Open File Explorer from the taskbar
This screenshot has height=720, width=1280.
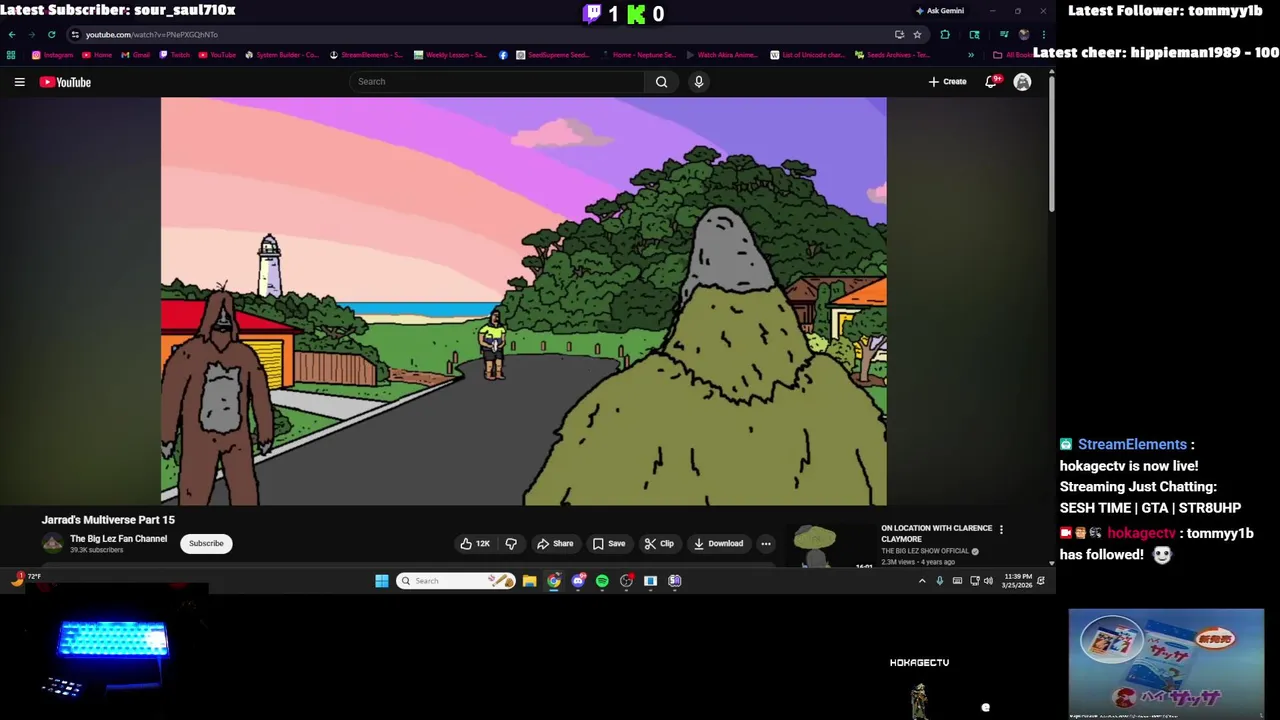530,581
